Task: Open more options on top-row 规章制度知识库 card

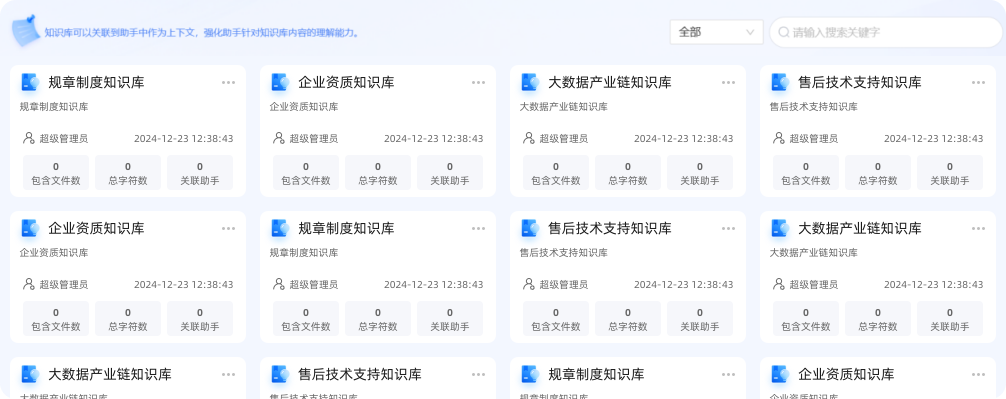Action: tap(228, 82)
